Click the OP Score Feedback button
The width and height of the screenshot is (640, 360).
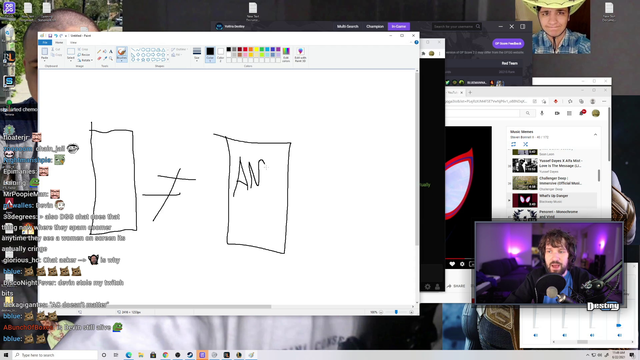pos(508,43)
